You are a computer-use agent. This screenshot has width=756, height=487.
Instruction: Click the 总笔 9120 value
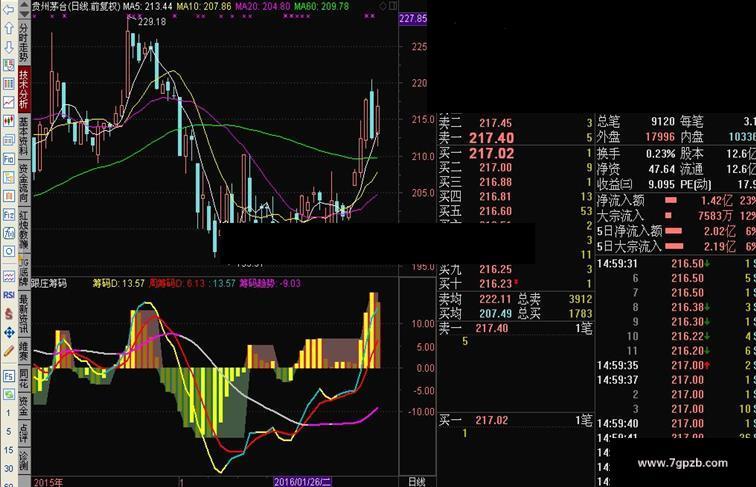(x=663, y=121)
